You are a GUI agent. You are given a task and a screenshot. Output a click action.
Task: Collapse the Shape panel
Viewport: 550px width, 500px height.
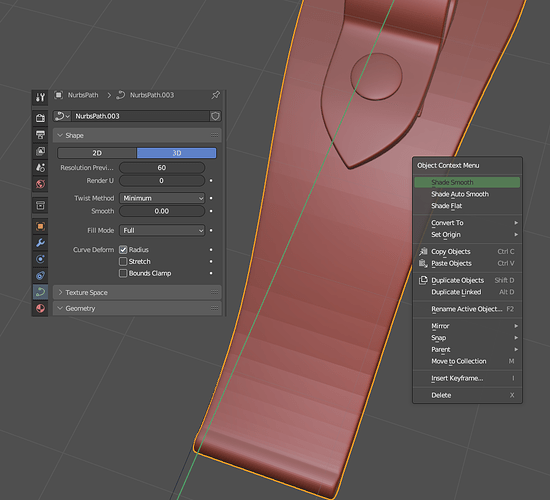tap(60, 135)
